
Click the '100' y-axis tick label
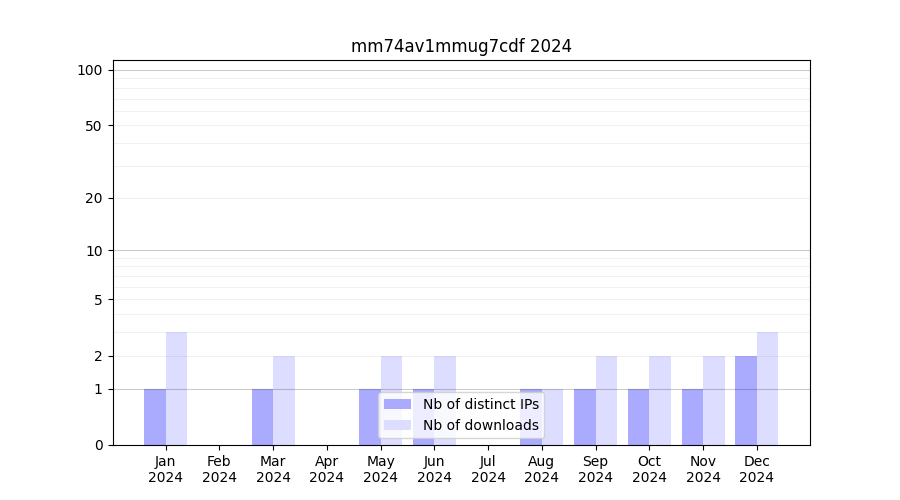90,70
